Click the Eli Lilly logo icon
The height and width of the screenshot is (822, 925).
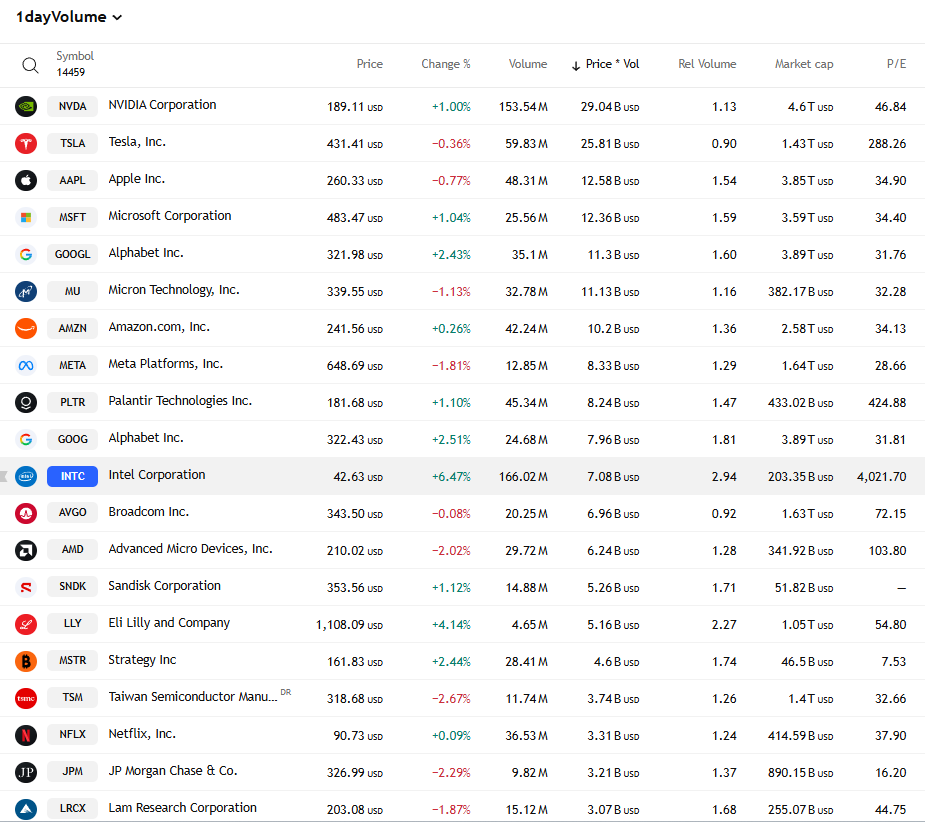pyautogui.click(x=26, y=624)
